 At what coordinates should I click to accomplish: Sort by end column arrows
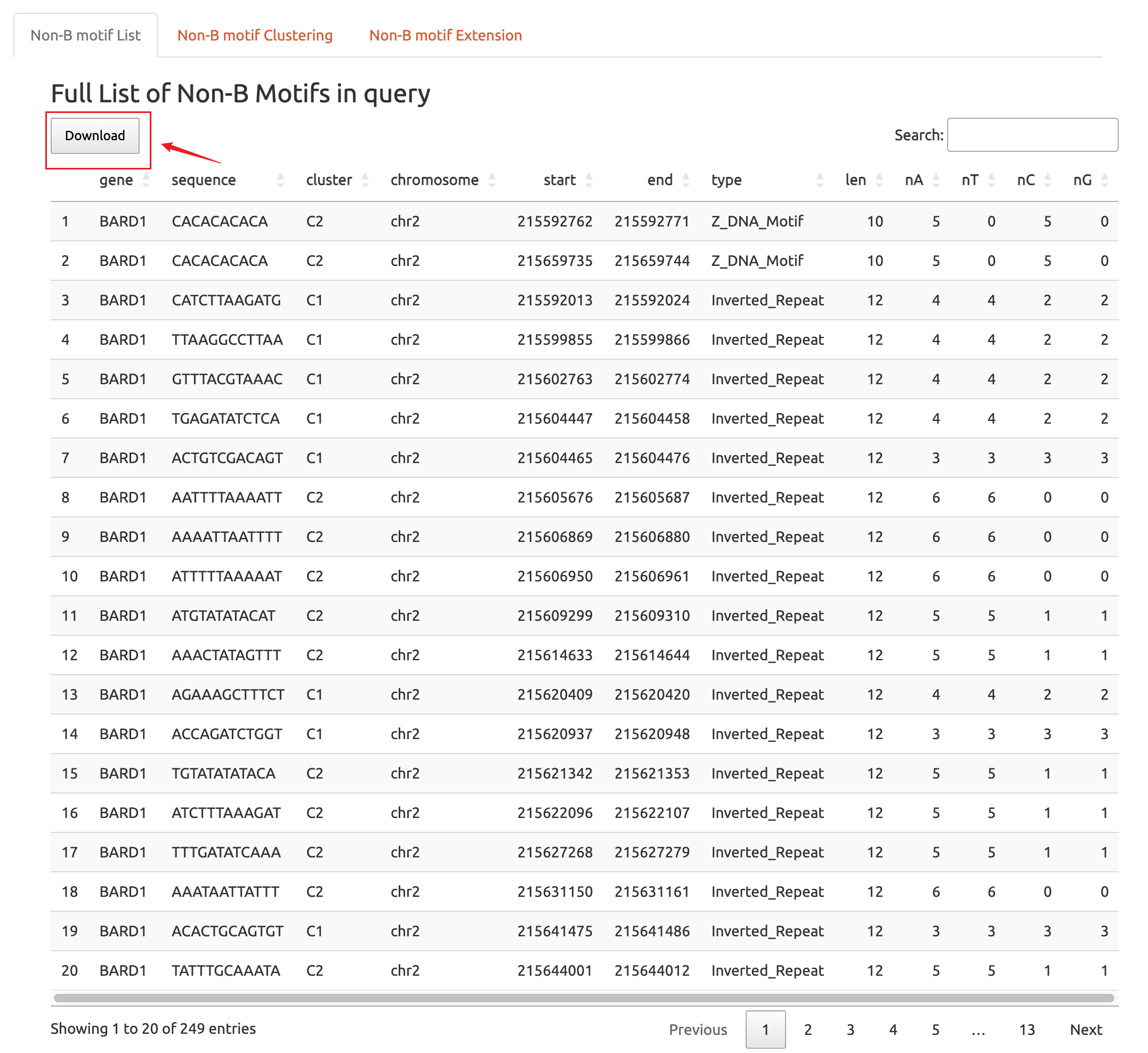pos(686,180)
